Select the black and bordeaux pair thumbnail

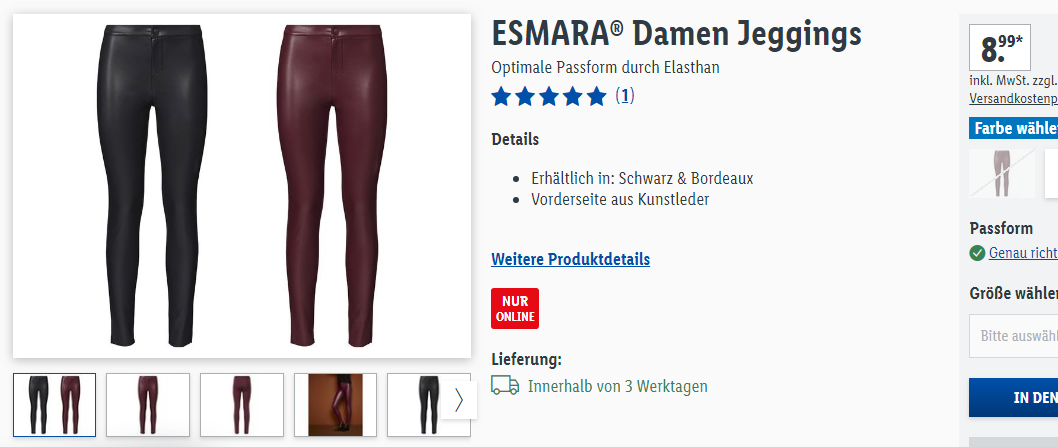tap(55, 405)
